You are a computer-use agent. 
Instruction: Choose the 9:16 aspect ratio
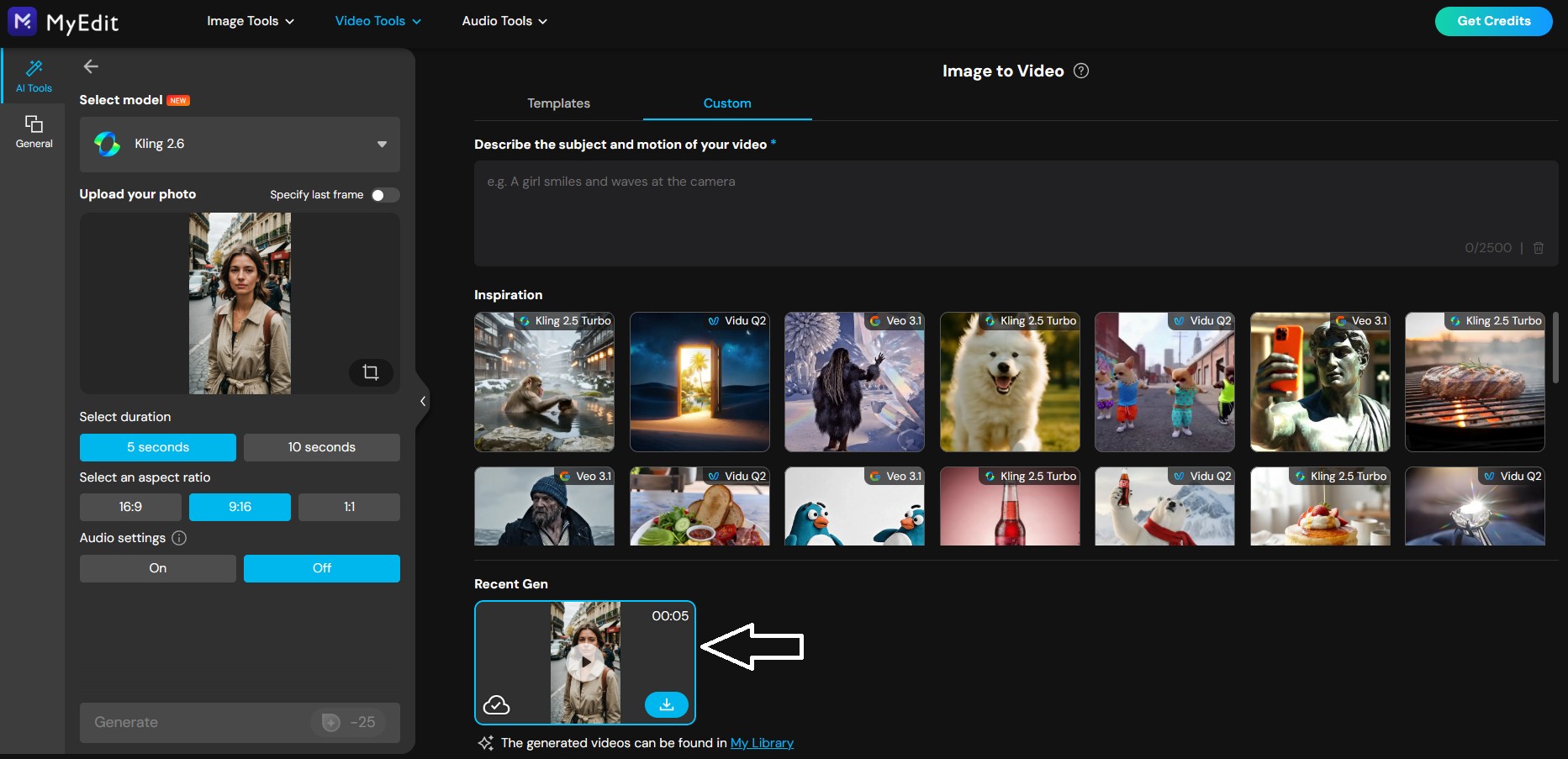tap(240, 507)
